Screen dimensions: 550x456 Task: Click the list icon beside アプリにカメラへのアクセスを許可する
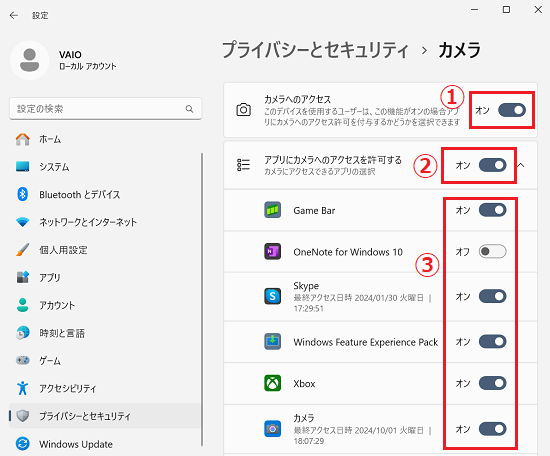pyautogui.click(x=243, y=165)
